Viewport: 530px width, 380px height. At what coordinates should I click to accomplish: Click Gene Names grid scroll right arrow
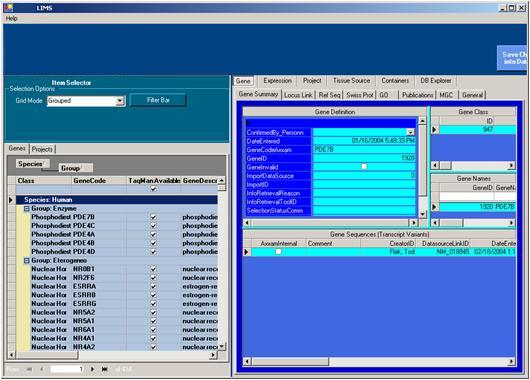click(x=511, y=222)
